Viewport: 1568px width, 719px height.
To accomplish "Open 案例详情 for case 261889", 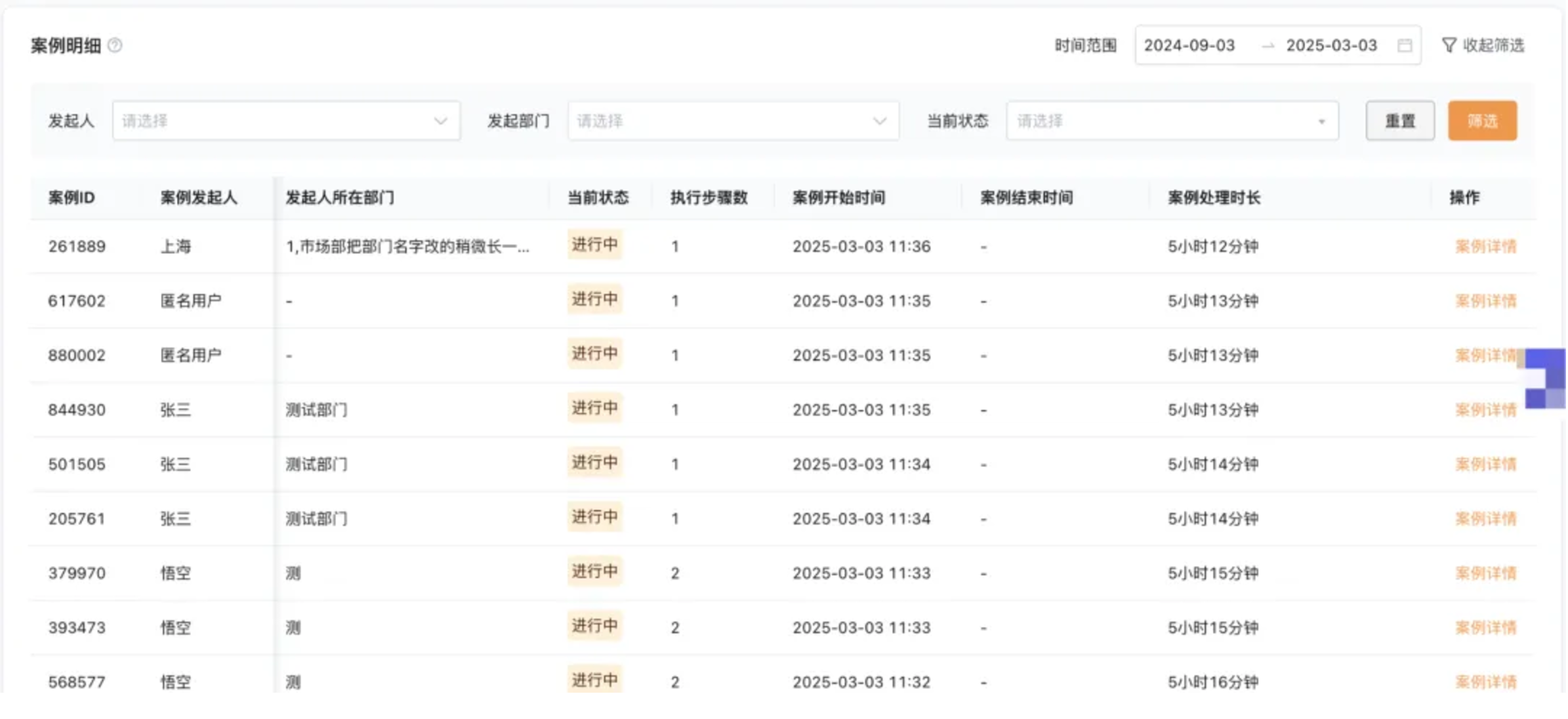I will (x=1486, y=247).
